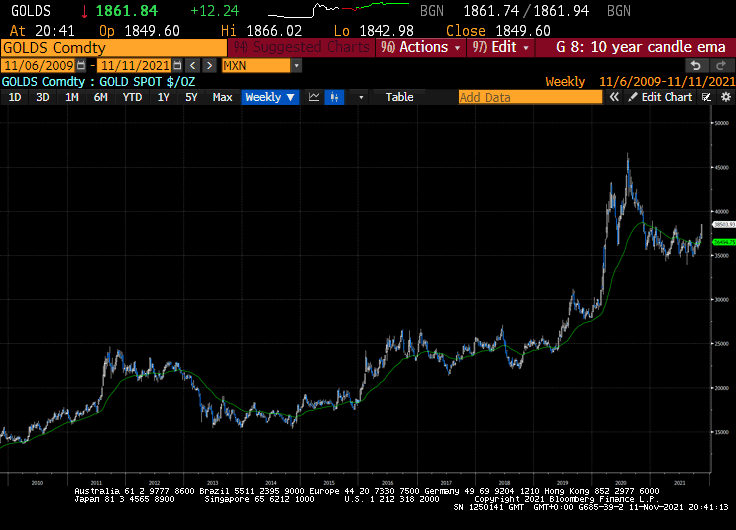
Task: Open chart settings gear icon
Action: tap(726, 97)
